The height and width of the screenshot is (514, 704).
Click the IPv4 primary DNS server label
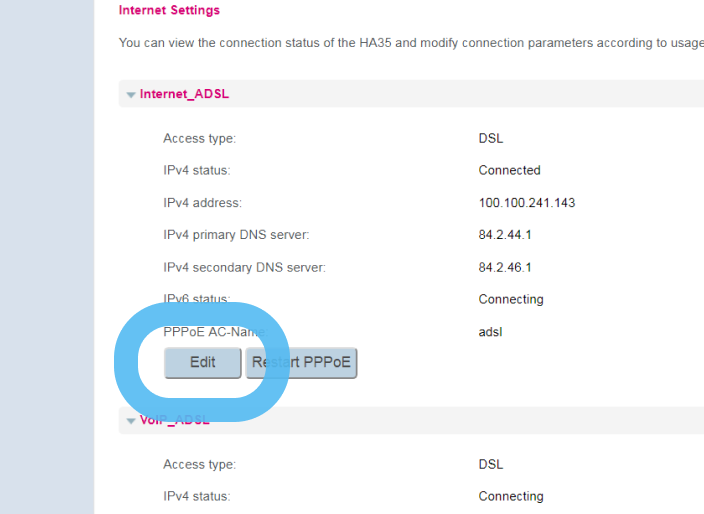point(236,235)
